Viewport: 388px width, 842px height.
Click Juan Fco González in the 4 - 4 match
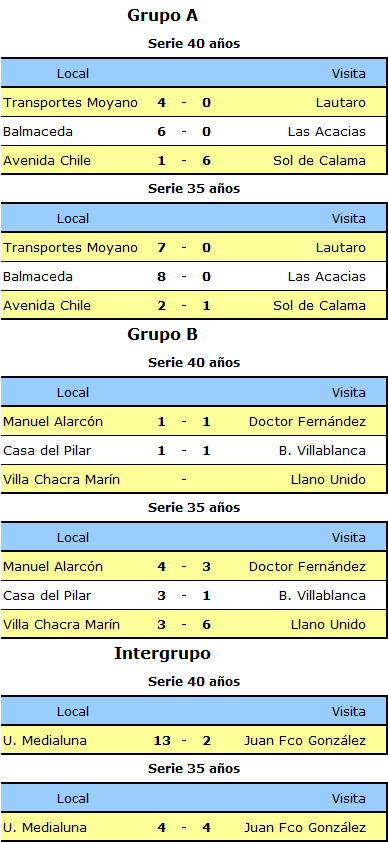click(305, 828)
